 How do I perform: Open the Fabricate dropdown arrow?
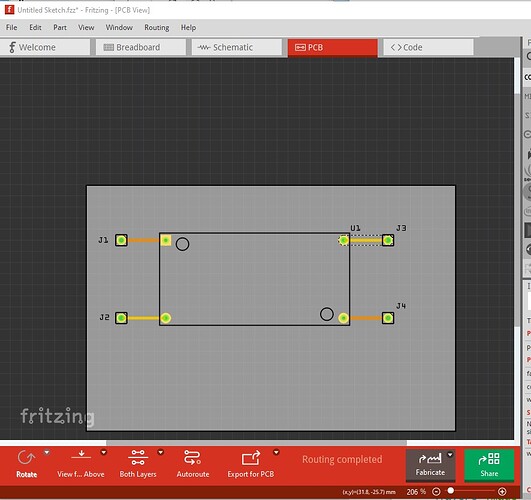point(450,455)
